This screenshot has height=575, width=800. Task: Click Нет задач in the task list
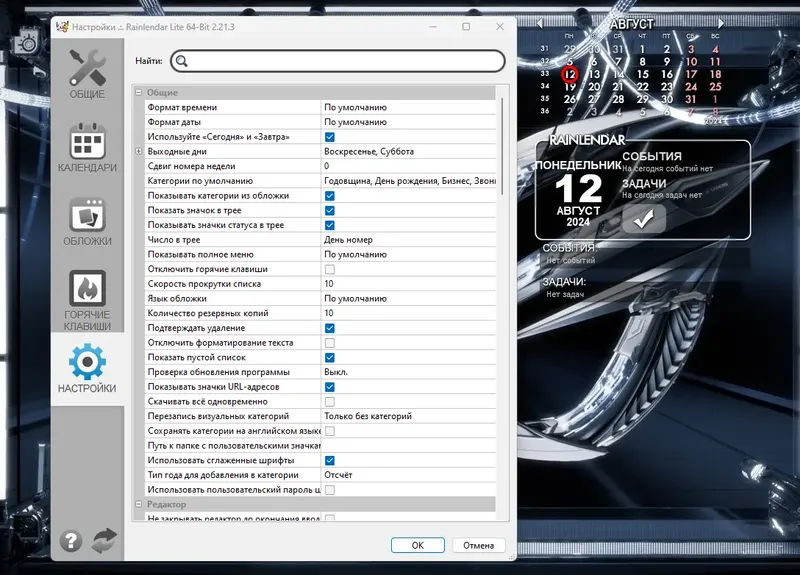pyautogui.click(x=565, y=294)
